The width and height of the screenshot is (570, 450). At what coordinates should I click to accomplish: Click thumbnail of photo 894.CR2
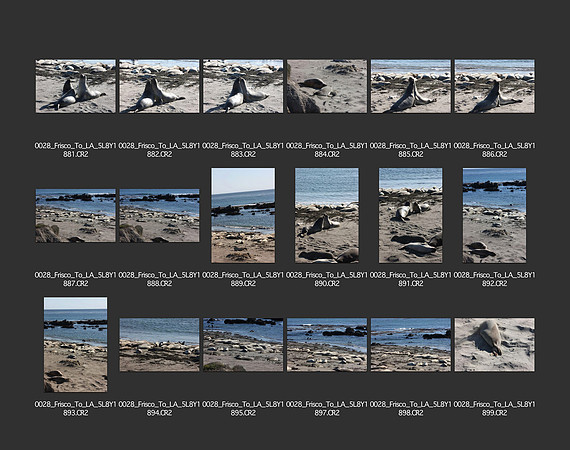click(x=159, y=345)
